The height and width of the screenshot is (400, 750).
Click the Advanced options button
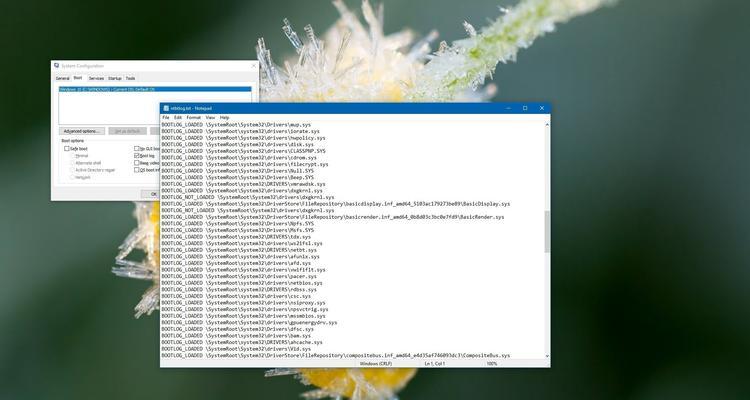[x=82, y=131]
